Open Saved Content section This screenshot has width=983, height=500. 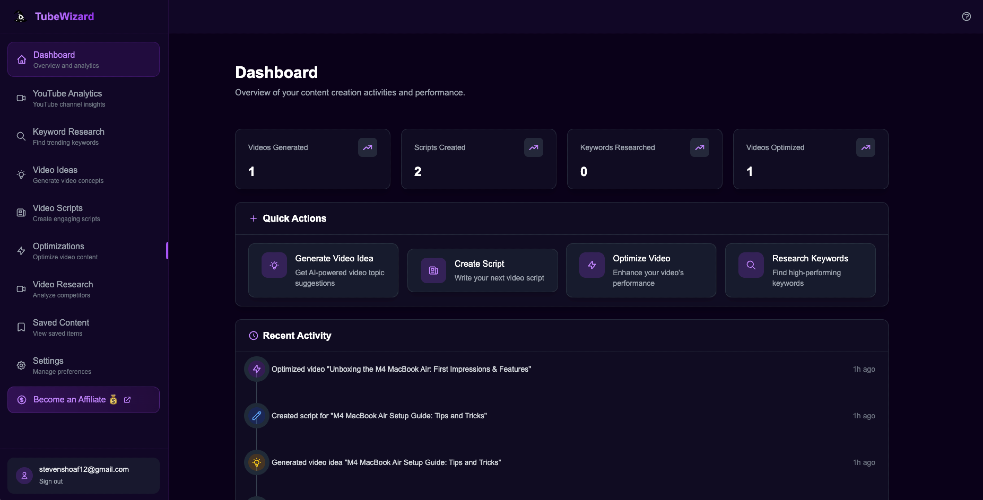[x=83, y=327]
